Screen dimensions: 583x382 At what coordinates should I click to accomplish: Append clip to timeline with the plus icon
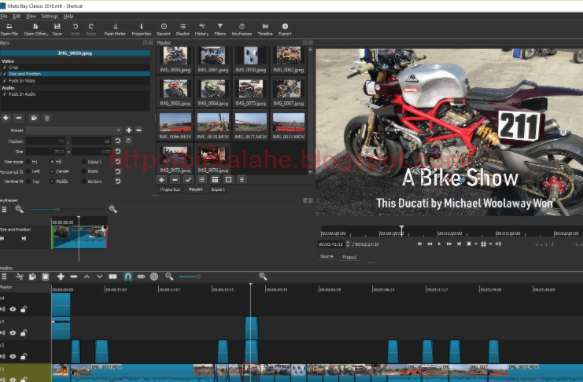click(x=61, y=276)
